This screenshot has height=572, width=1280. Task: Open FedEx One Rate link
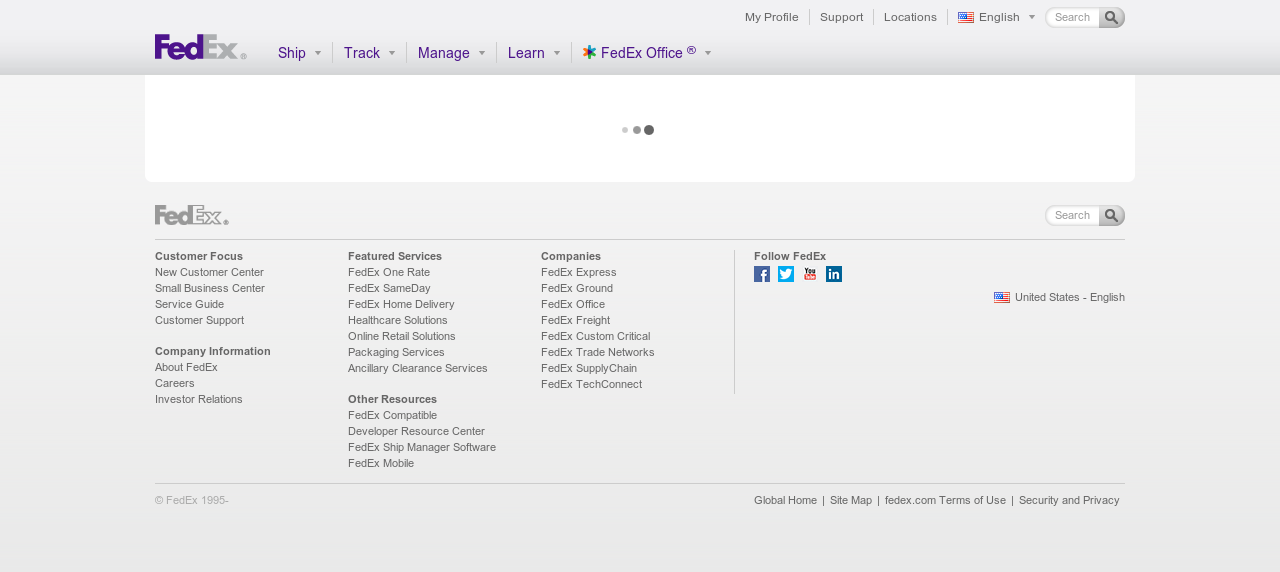coord(389,272)
